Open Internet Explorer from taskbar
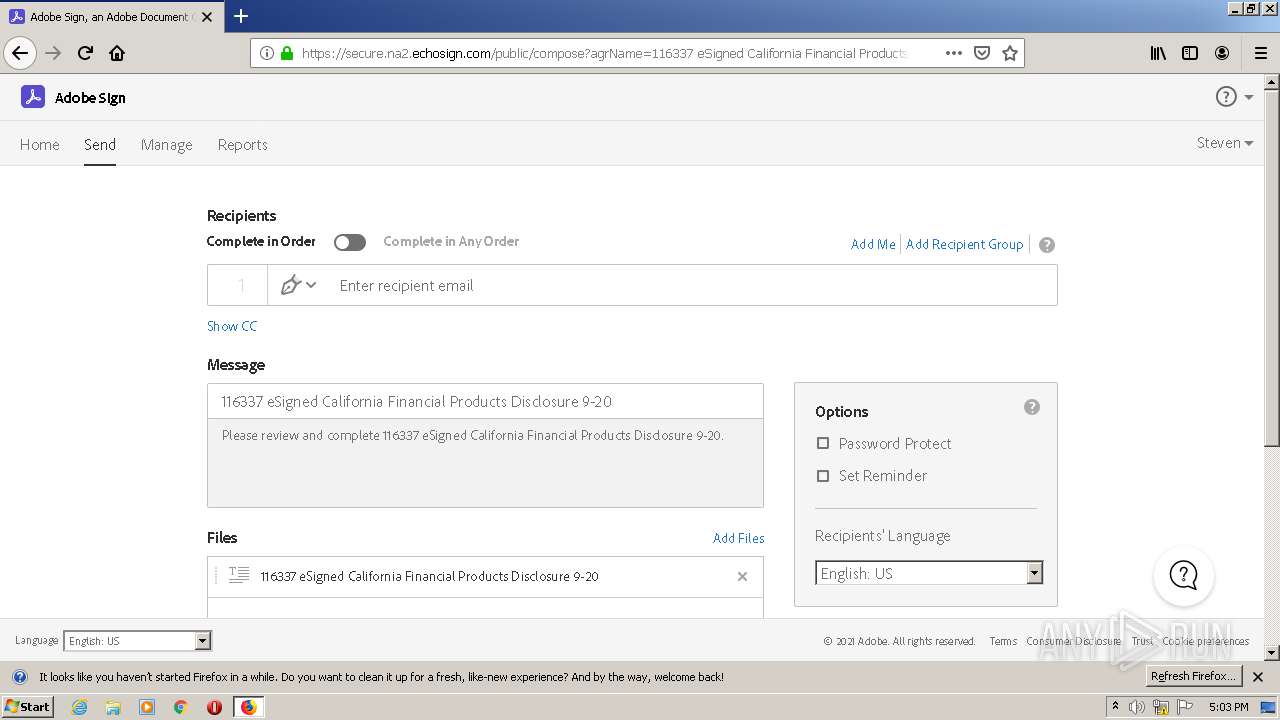The height and width of the screenshot is (720, 1280). (79, 707)
